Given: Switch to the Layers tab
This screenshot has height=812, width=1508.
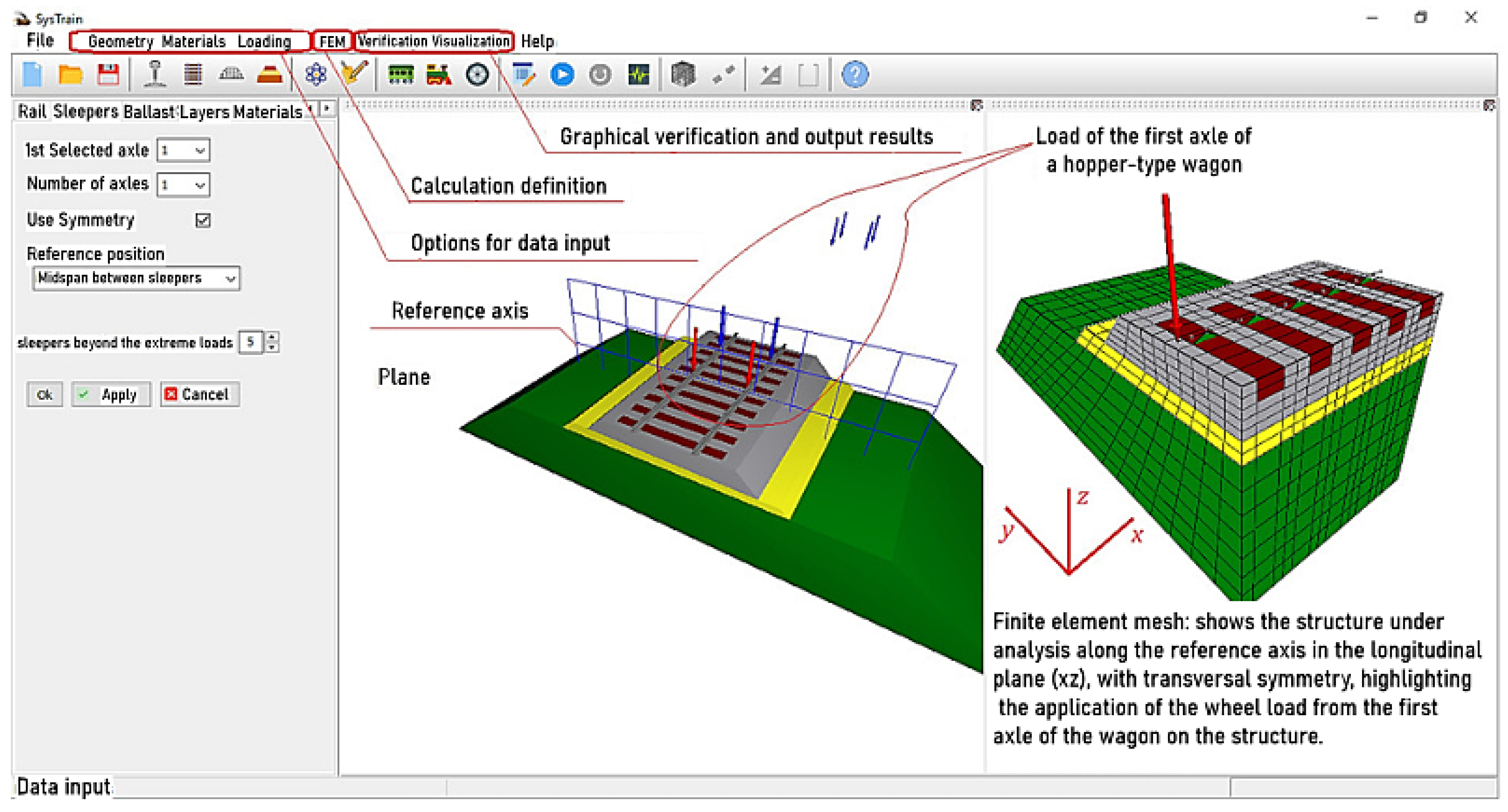Looking at the screenshot, I should click(204, 111).
